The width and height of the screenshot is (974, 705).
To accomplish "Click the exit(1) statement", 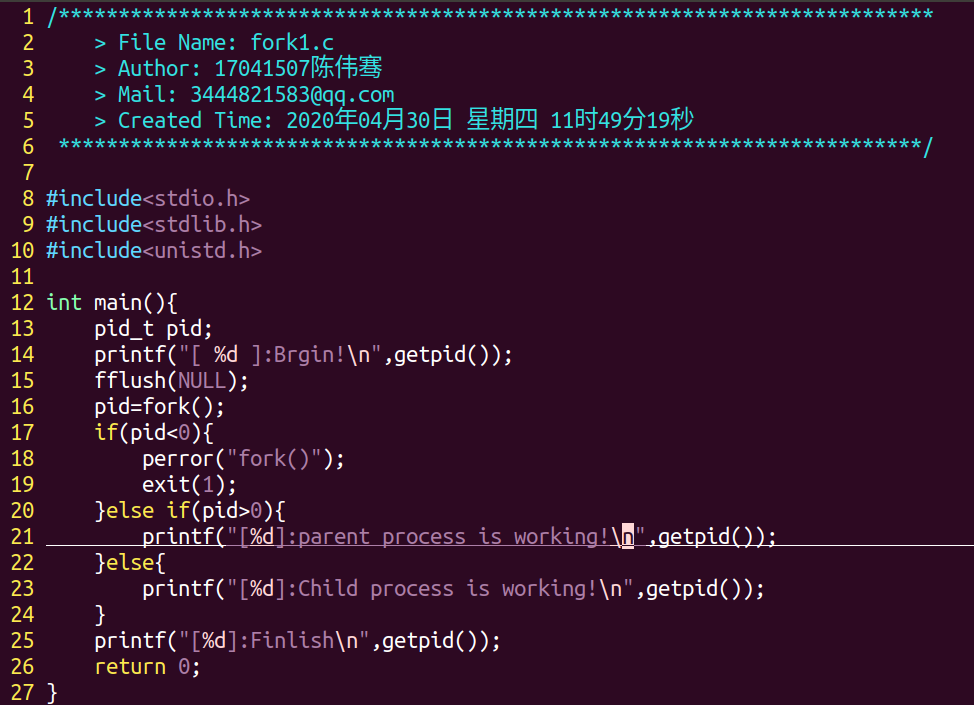I will [189, 485].
